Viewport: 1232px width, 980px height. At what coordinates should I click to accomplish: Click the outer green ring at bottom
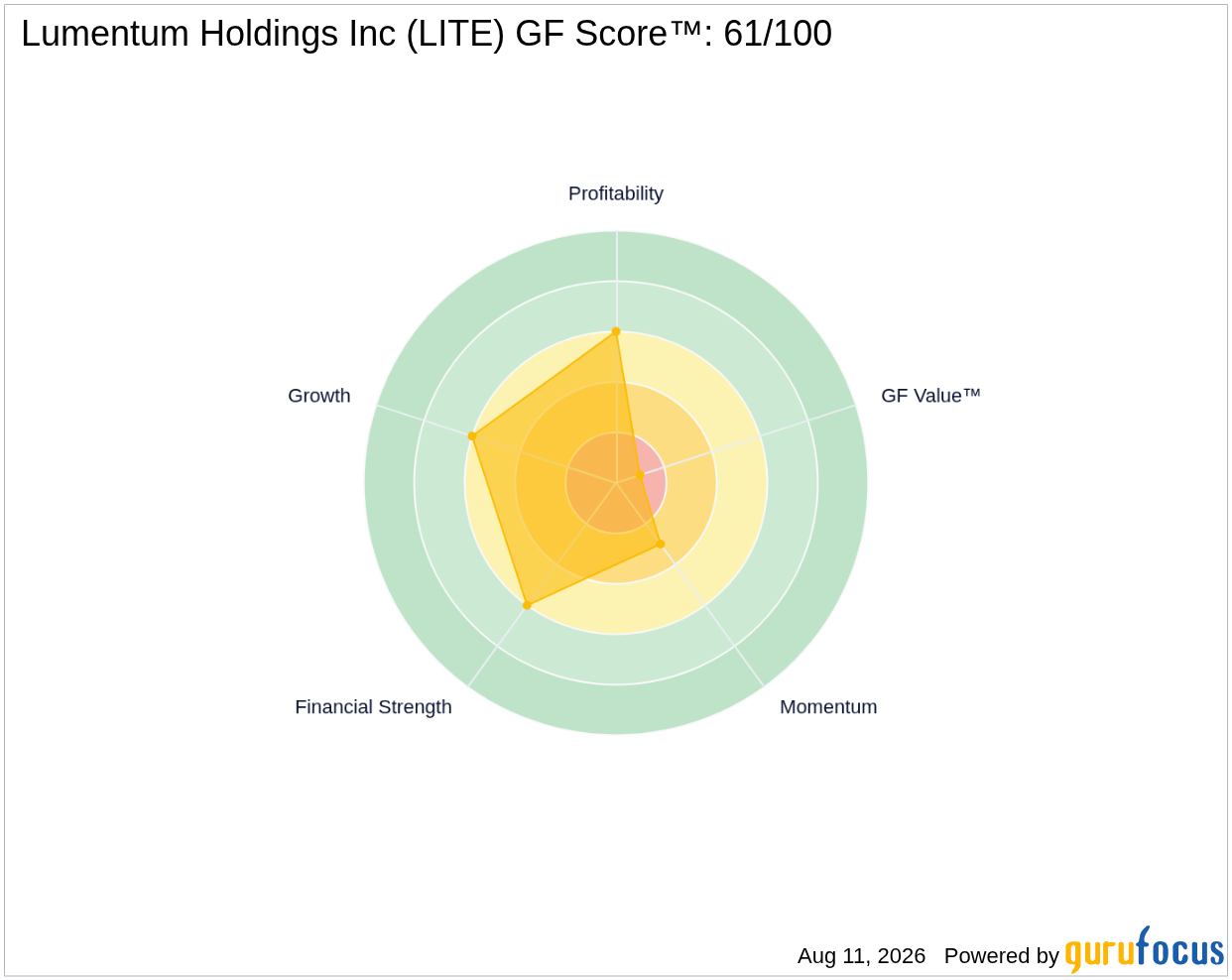click(x=616, y=709)
